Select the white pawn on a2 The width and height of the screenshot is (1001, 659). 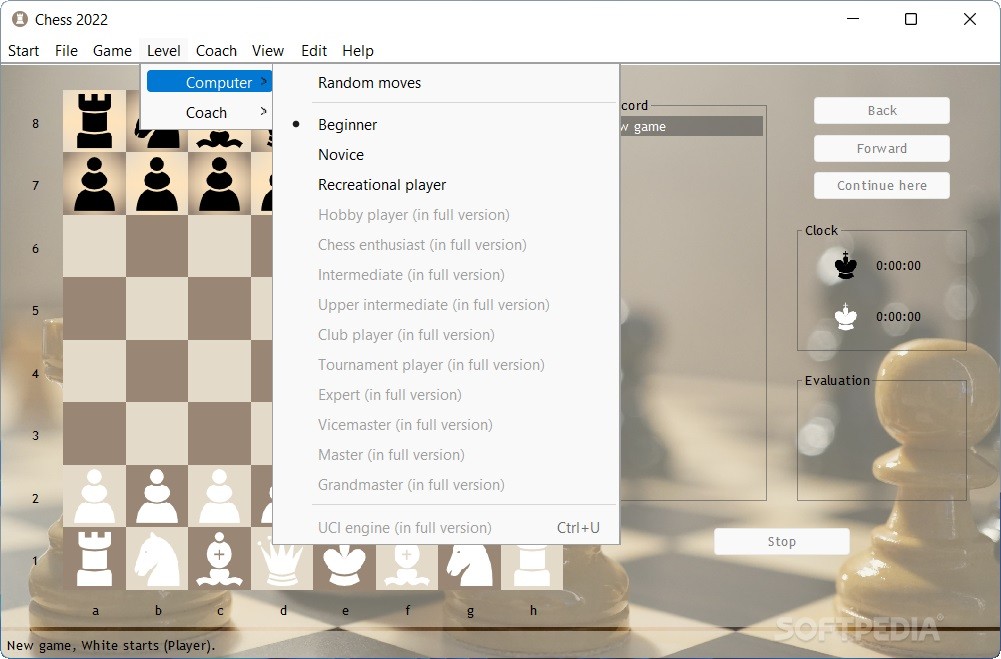click(x=94, y=496)
